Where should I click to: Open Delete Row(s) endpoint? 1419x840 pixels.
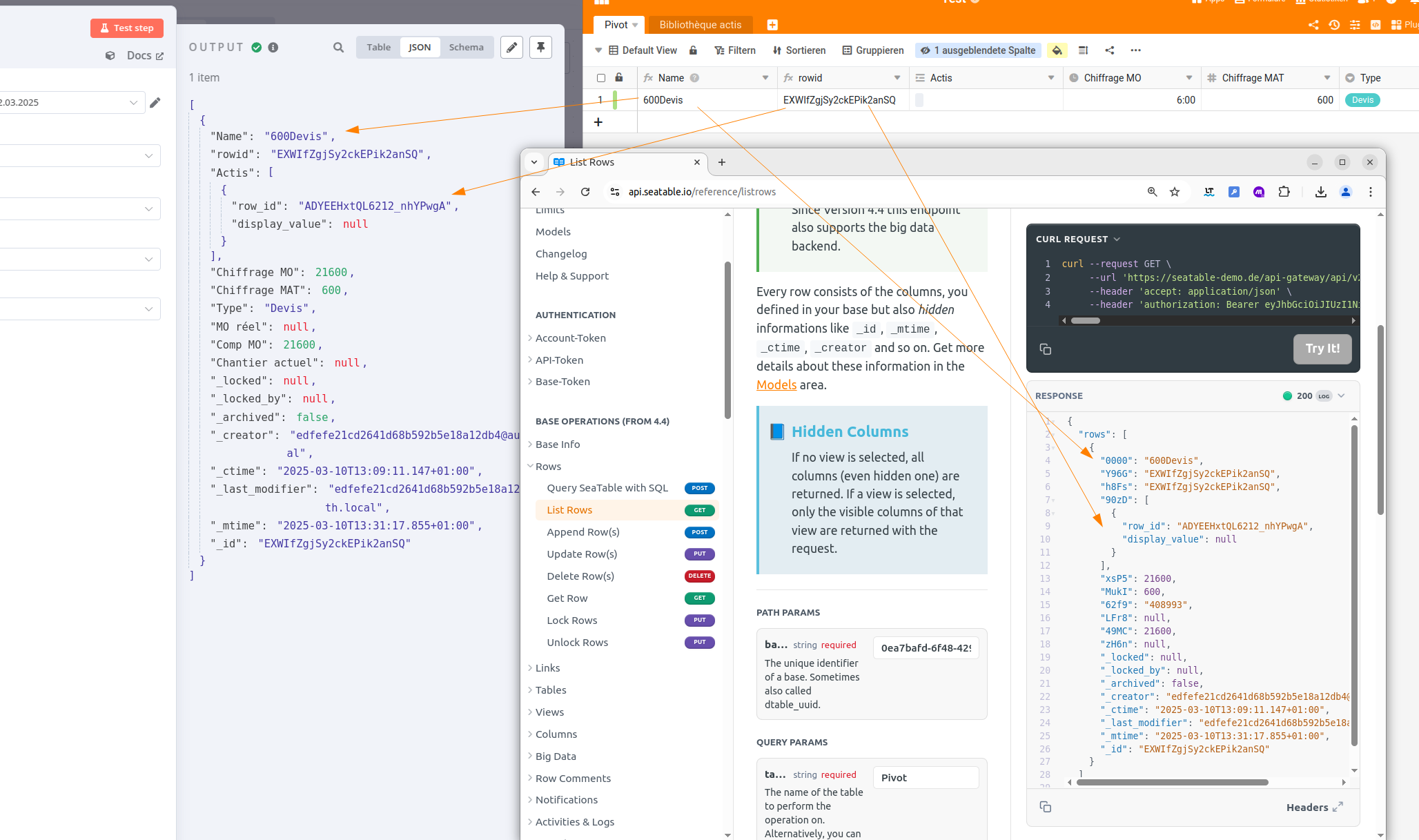pyautogui.click(x=626, y=576)
